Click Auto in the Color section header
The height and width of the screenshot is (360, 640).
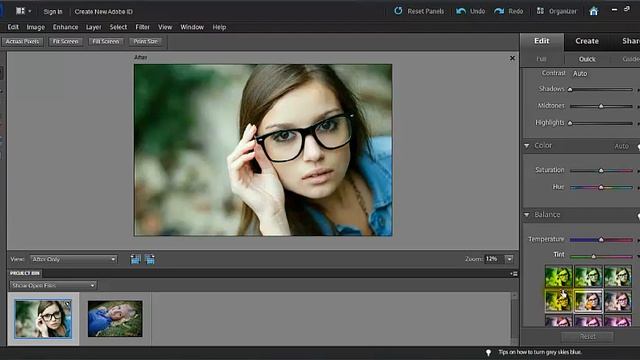[622, 146]
